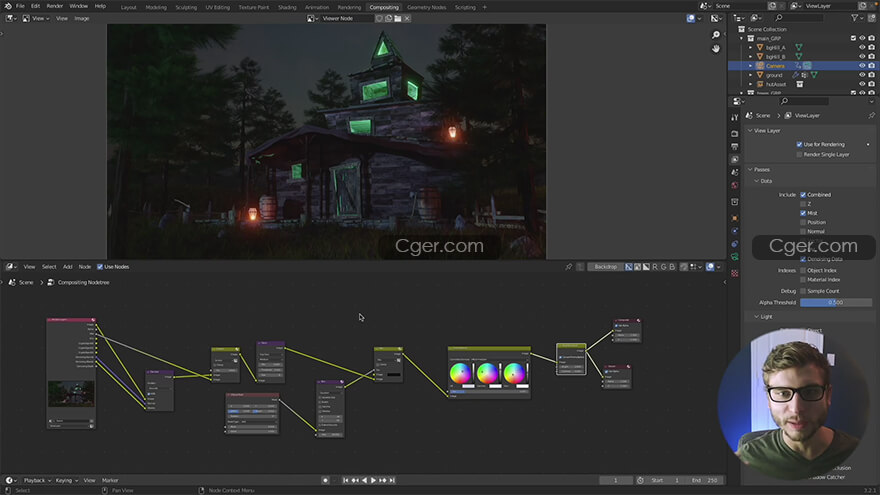This screenshot has width=880, height=495.
Task: Collapse the Light subpanel
Action: (x=757, y=317)
